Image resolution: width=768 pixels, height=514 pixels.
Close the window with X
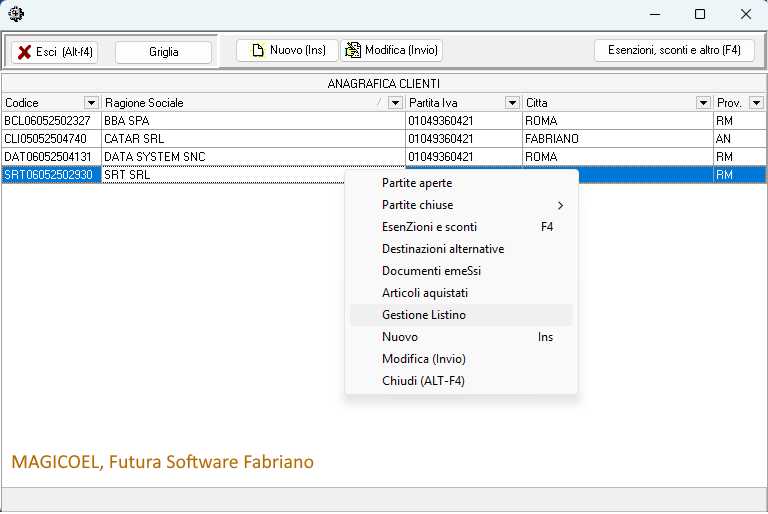[745, 14]
